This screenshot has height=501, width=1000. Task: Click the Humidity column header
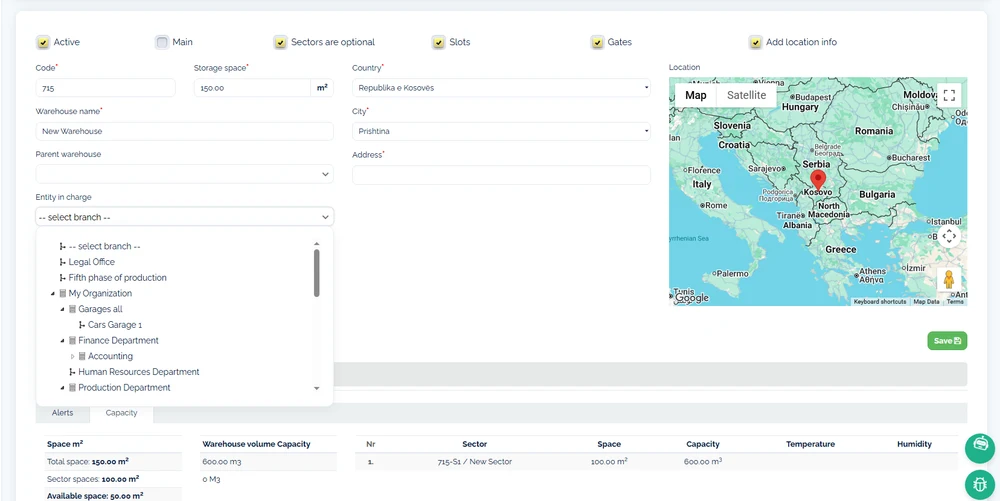[x=914, y=444]
